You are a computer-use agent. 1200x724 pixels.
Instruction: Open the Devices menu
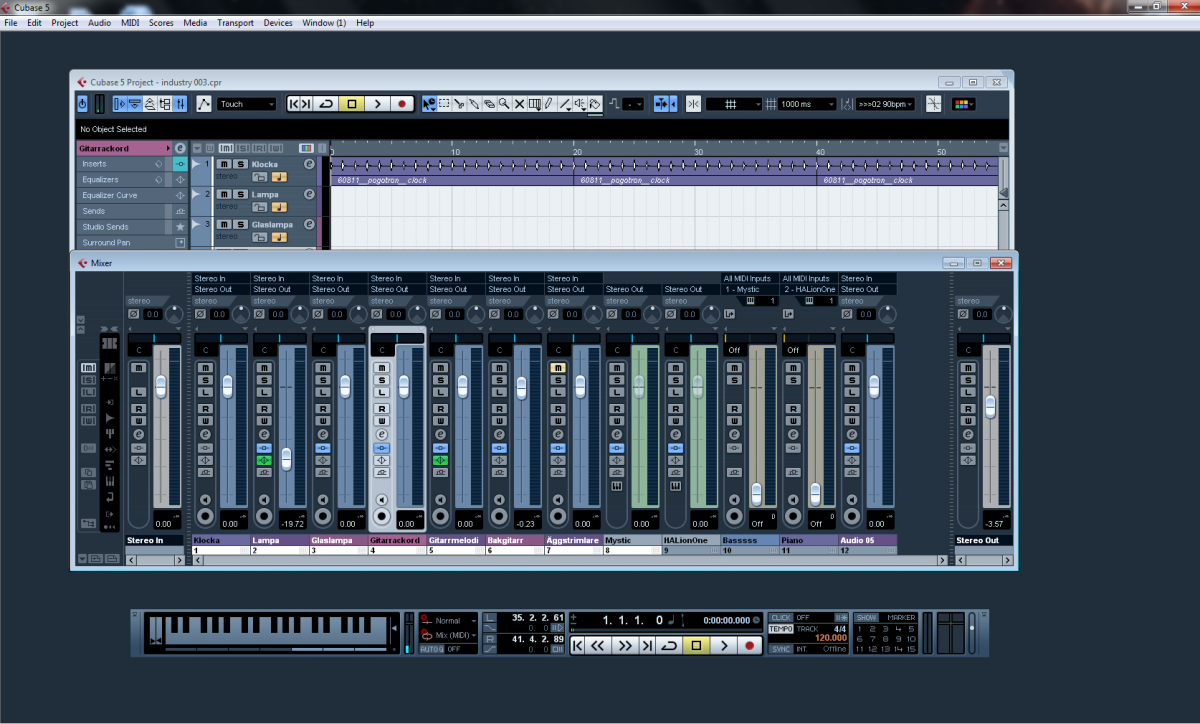(x=278, y=23)
